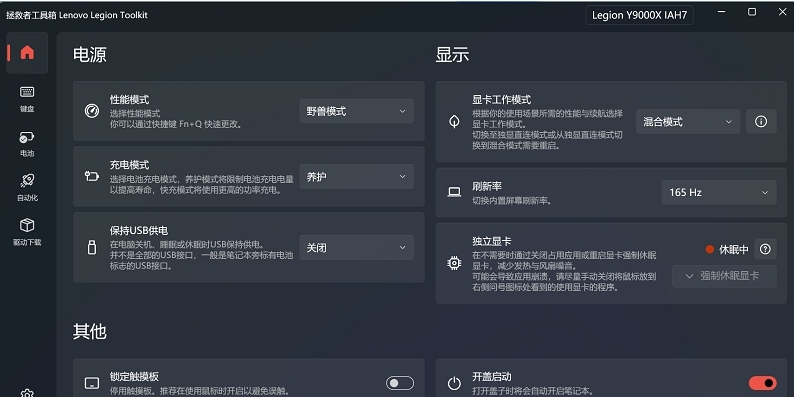The width and height of the screenshot is (794, 397).
Task: Click the 开盖启动 power icon
Action: pos(454,383)
